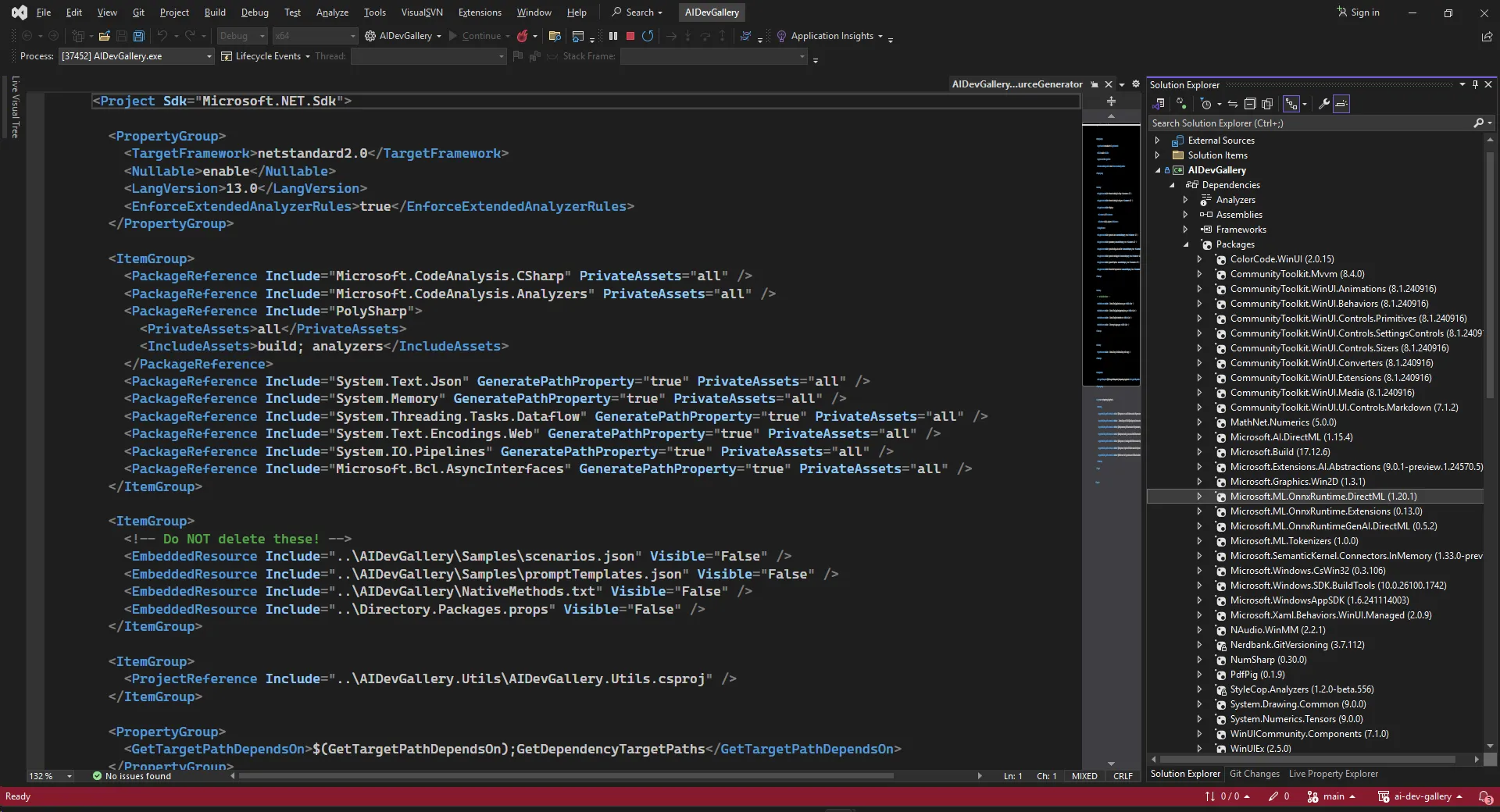Toggle Preview Selected Items button in Solution Explorer
Image resolution: width=1500 pixels, height=812 pixels.
pos(1341,104)
